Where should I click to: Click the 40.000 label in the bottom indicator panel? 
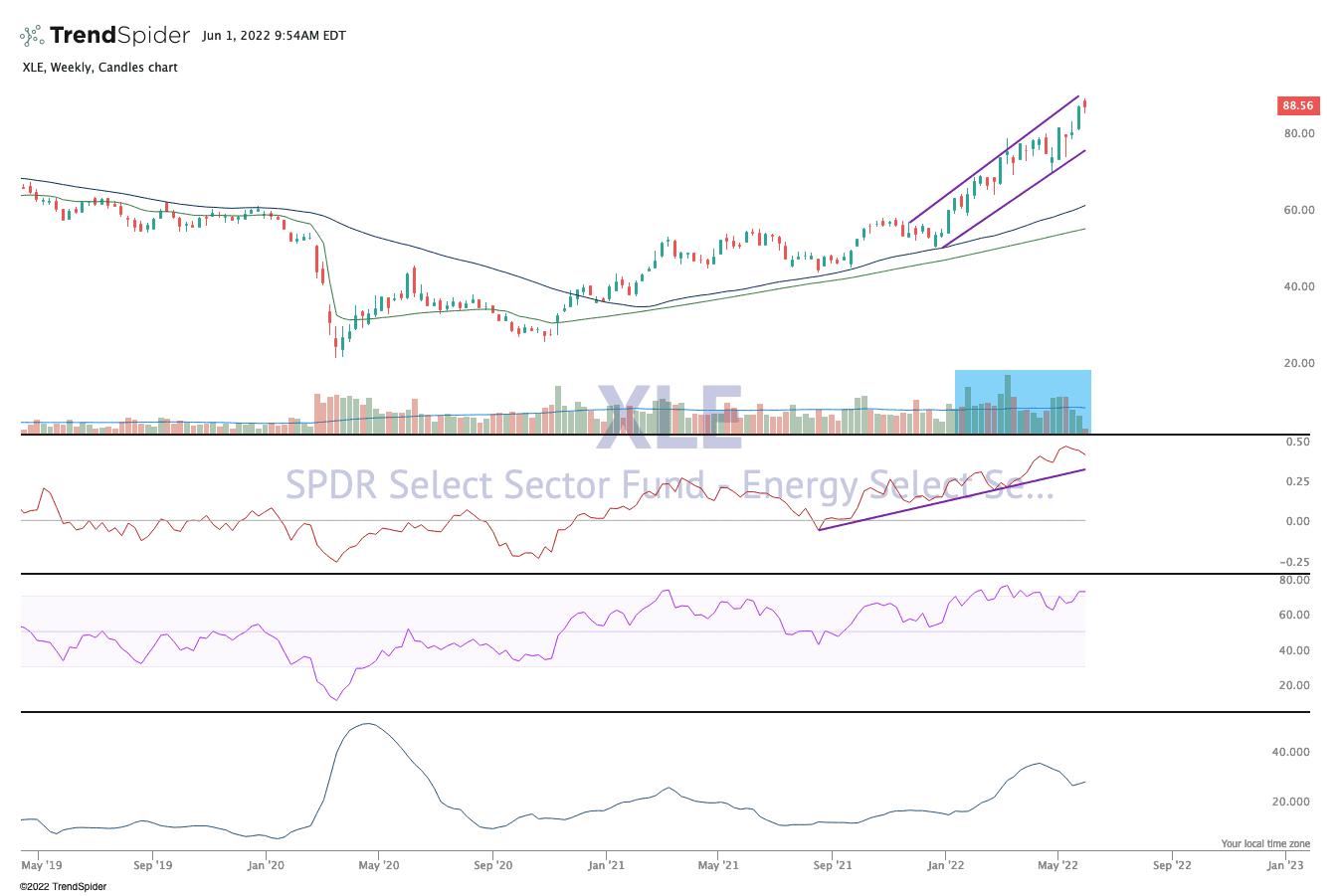click(1290, 752)
